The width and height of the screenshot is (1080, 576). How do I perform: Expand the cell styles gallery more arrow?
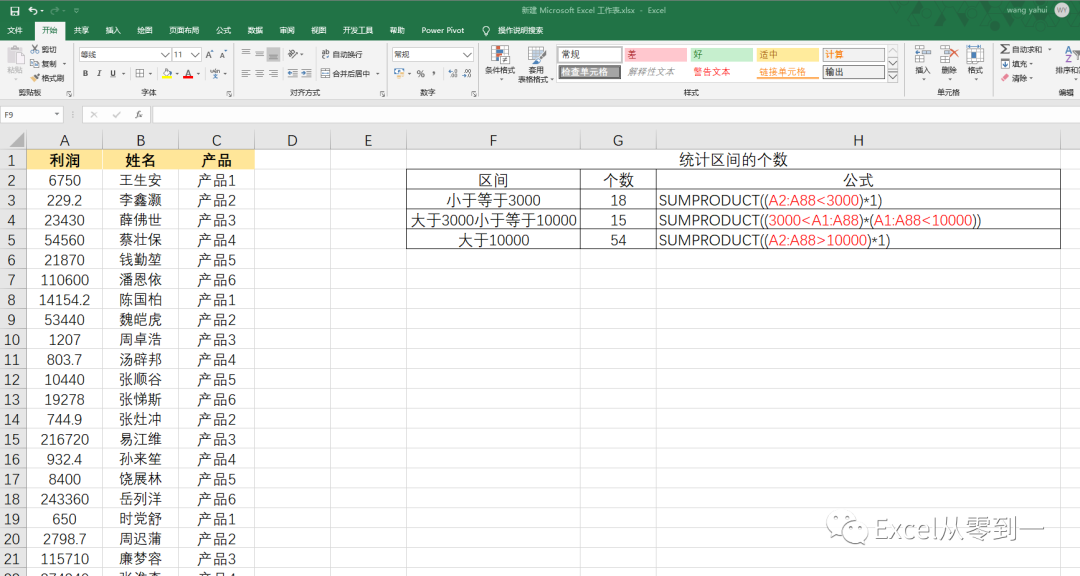click(x=893, y=76)
